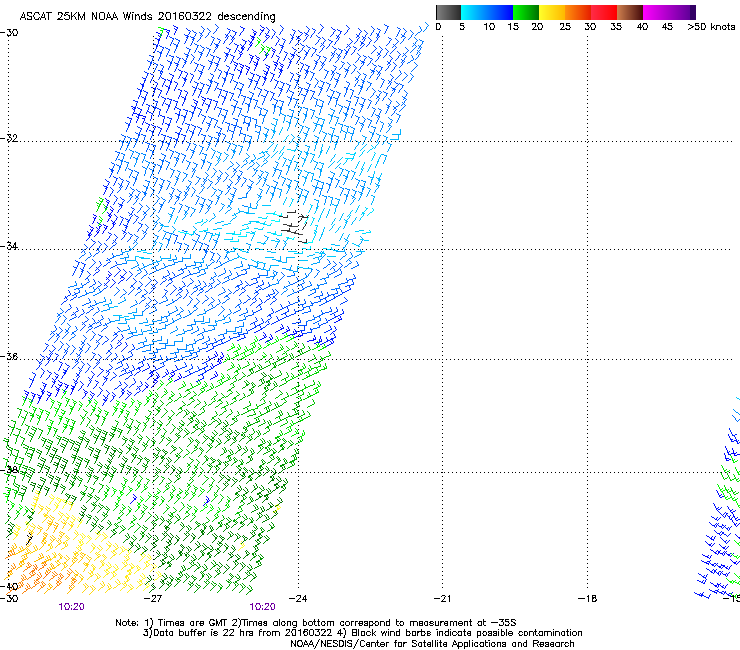Click the -24 longitude axis label
Viewport: 740px width, 650px height.
[298, 599]
